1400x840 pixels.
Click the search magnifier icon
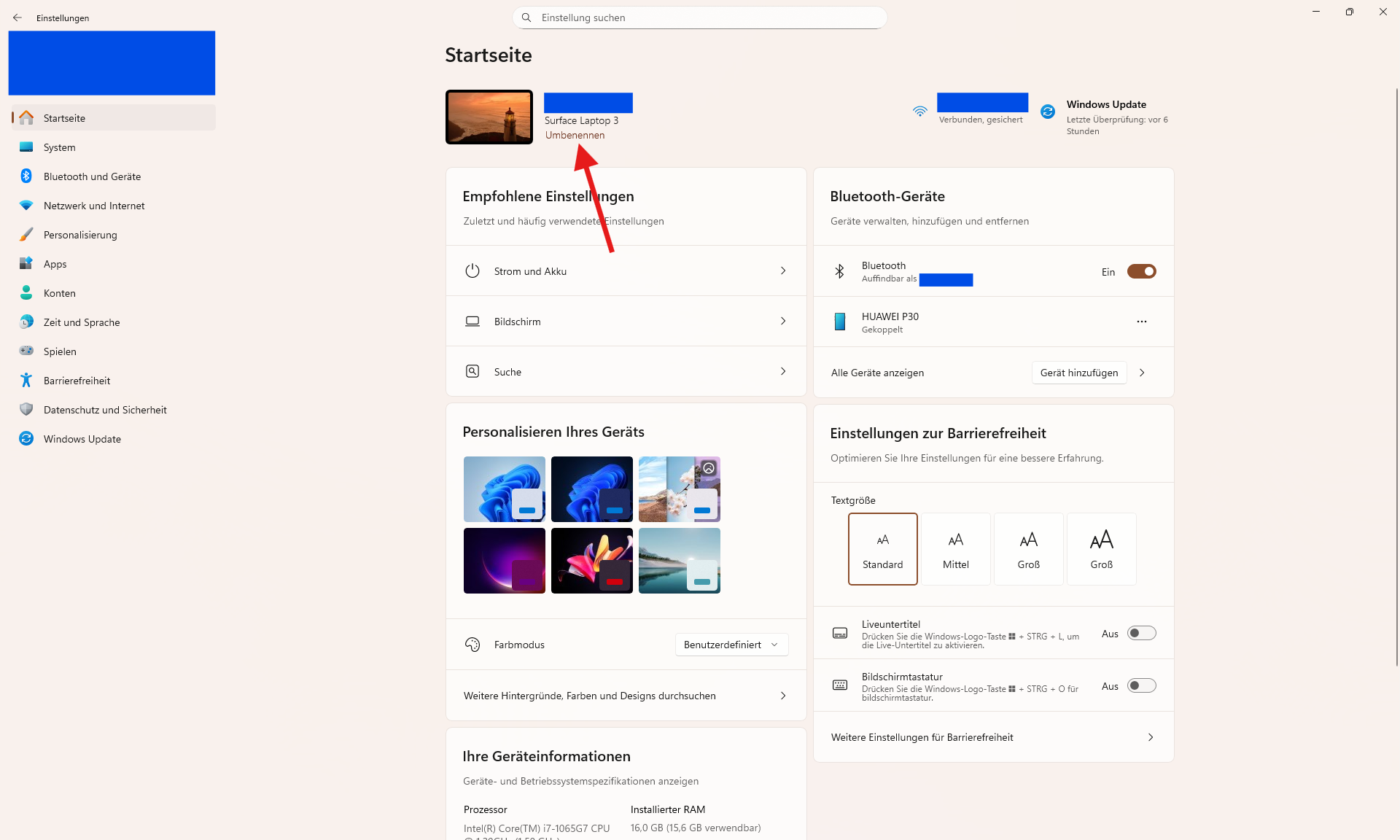coord(526,17)
